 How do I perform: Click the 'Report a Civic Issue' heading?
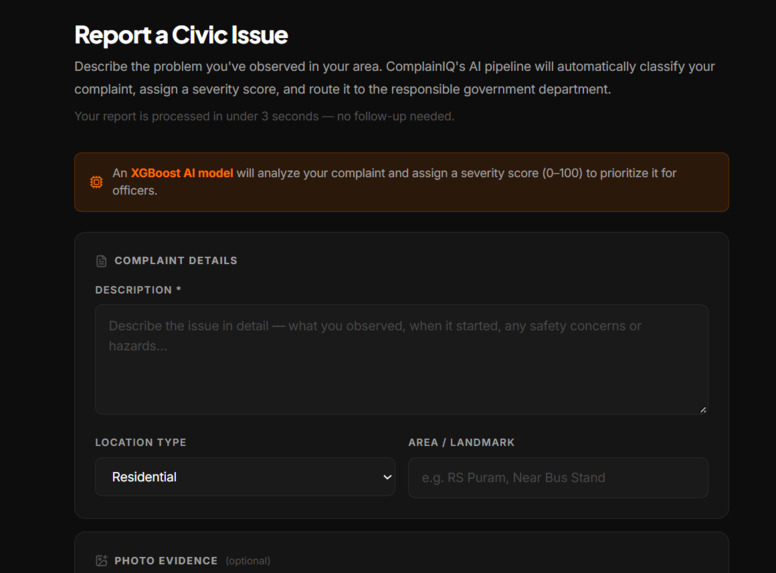(x=181, y=35)
